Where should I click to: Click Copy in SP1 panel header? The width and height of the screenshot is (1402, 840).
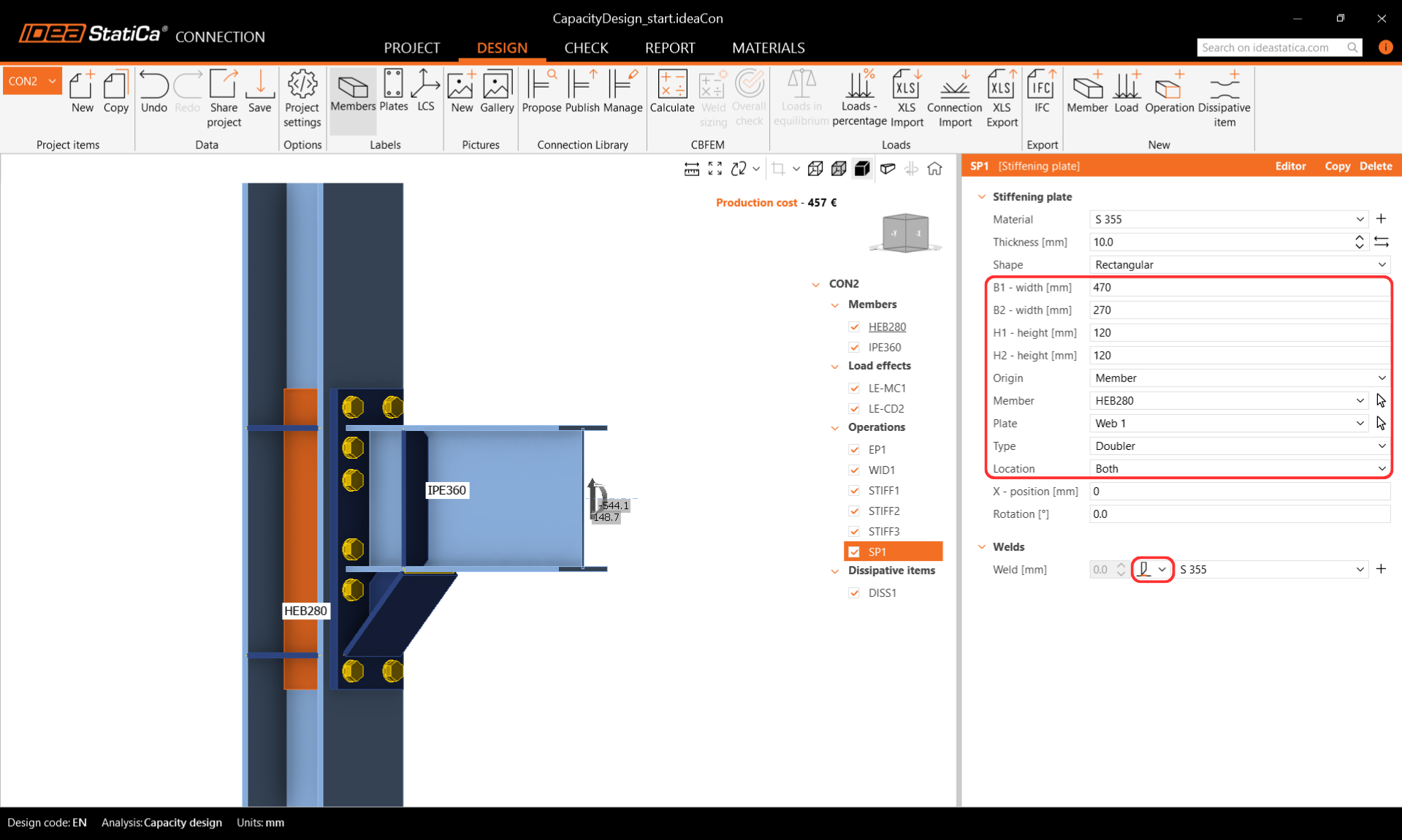(1337, 166)
